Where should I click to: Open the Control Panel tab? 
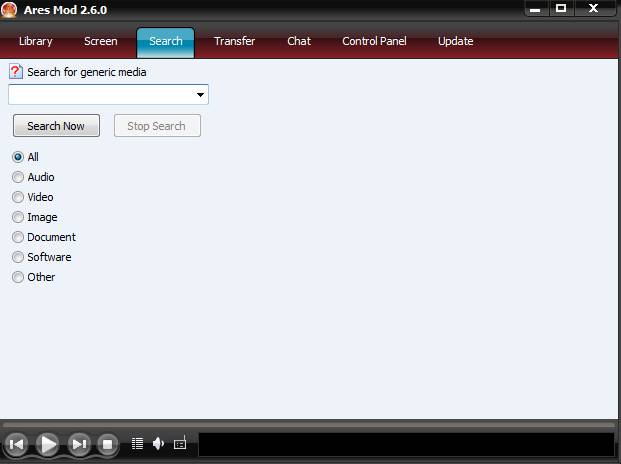tap(374, 41)
